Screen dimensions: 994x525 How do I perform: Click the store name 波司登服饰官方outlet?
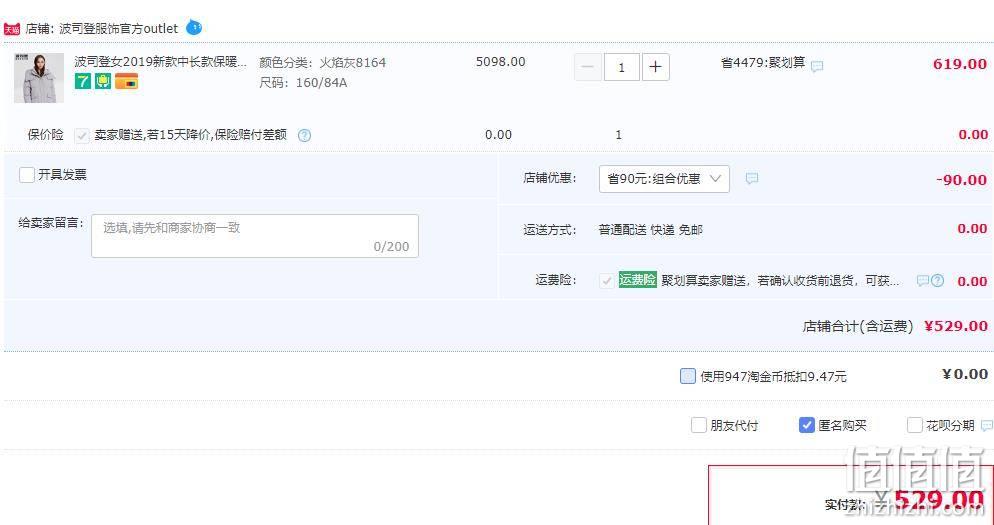pyautogui.click(x=119, y=29)
